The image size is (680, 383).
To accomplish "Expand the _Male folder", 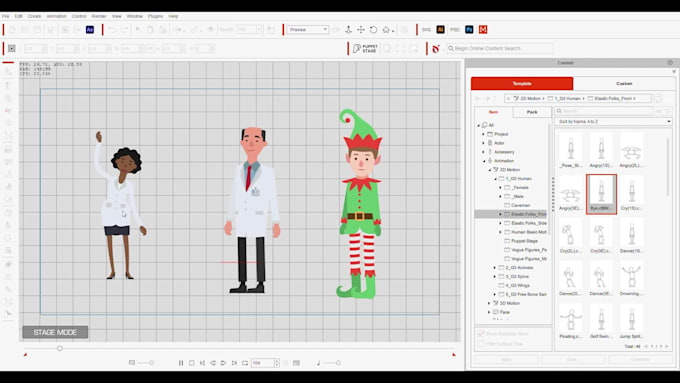I will 500,196.
